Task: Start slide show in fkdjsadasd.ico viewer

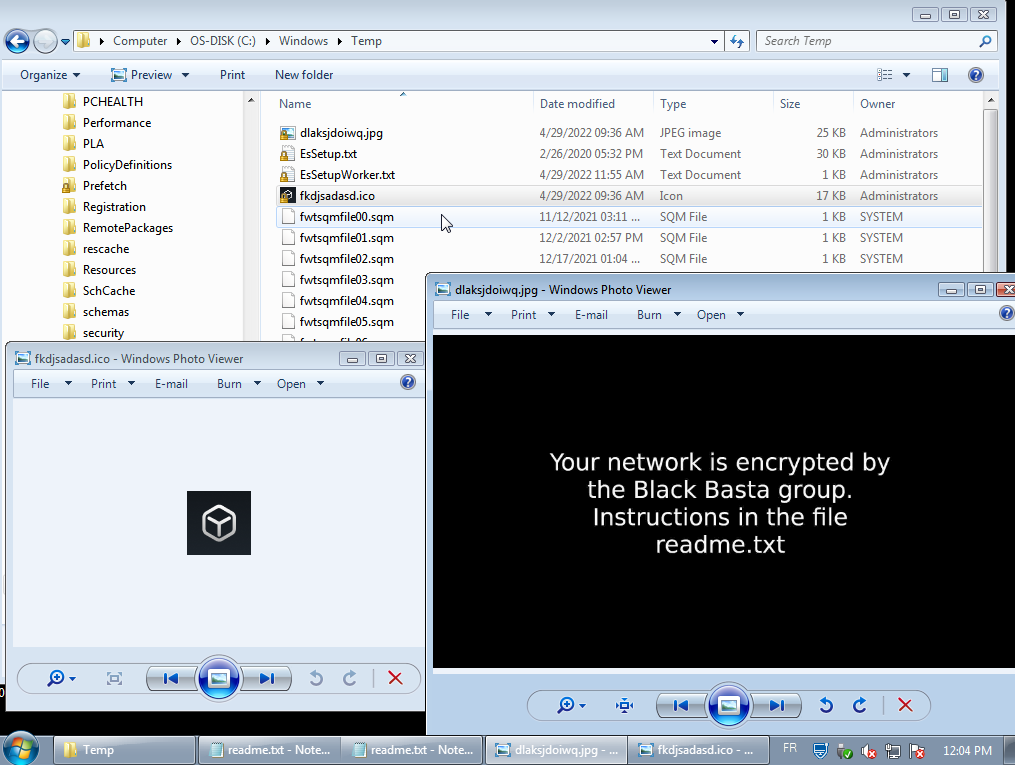Action: (x=219, y=678)
